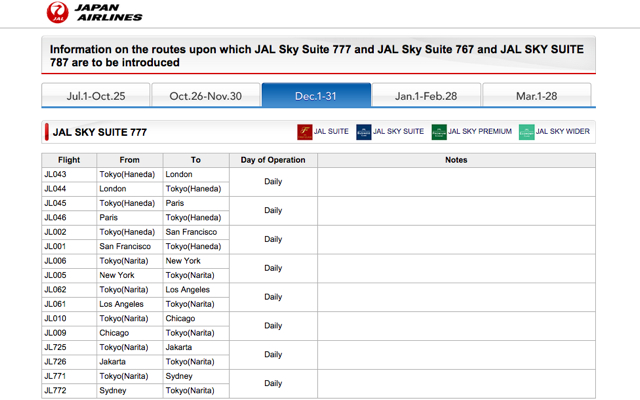640x400 pixels.
Task: Click the JAPAN AIRLINES wordmark
Action: tap(109, 13)
